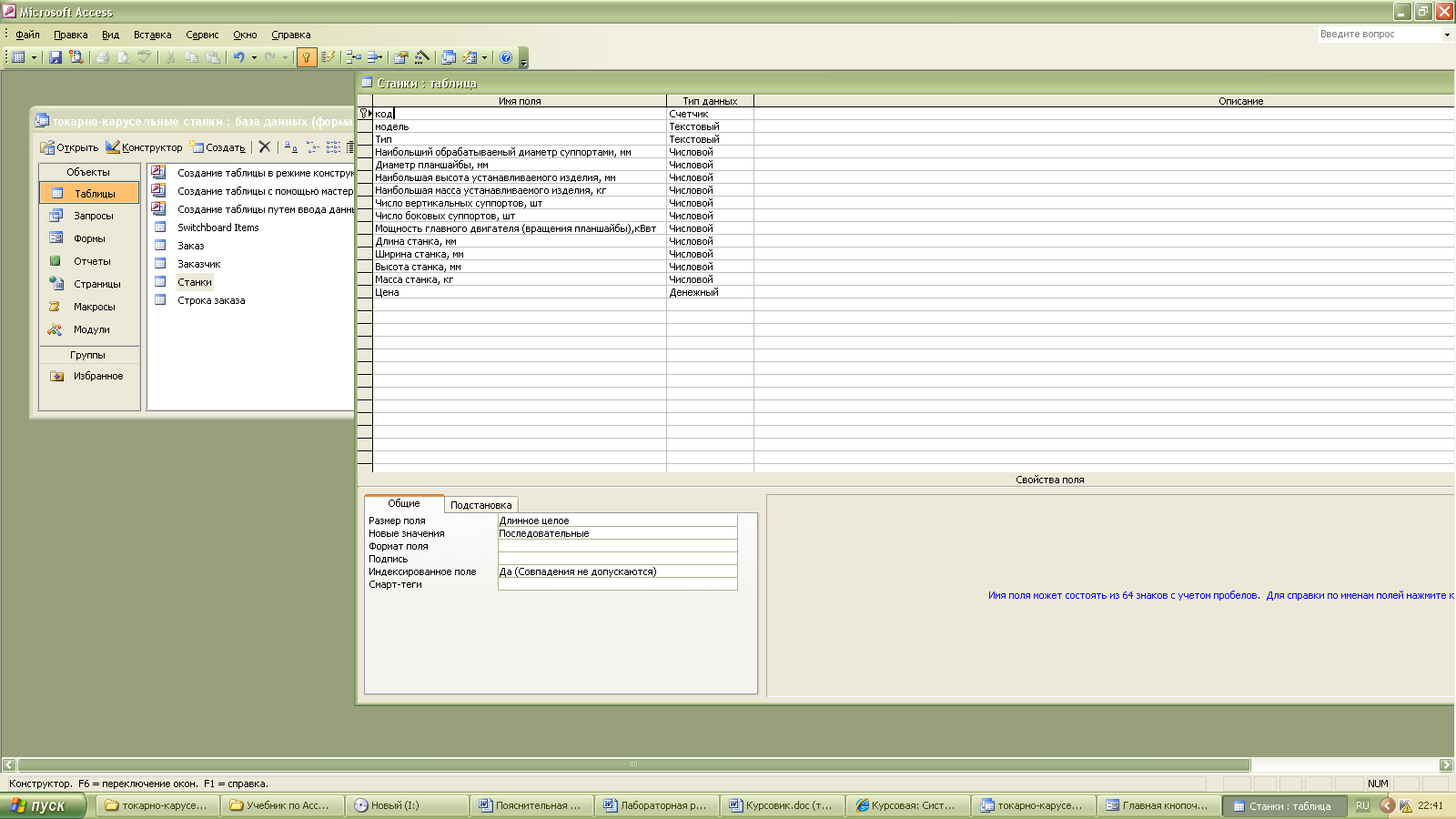The height and width of the screenshot is (819, 1456).
Task: Click the File Search toolbar icon
Action: click(76, 57)
